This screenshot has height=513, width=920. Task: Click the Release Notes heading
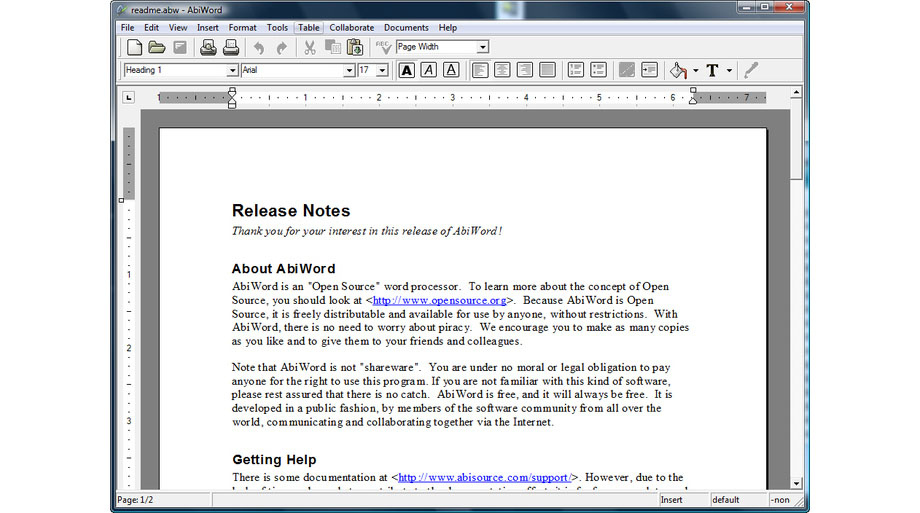click(x=291, y=211)
